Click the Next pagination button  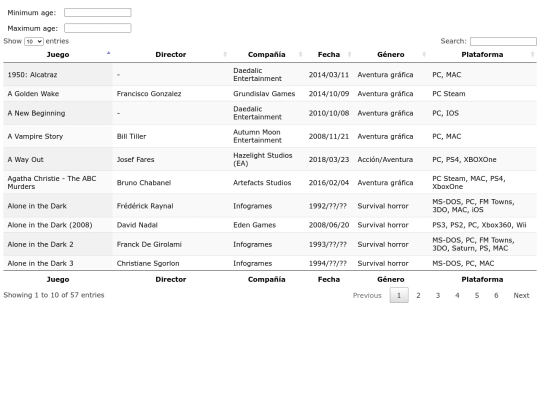tap(521, 295)
